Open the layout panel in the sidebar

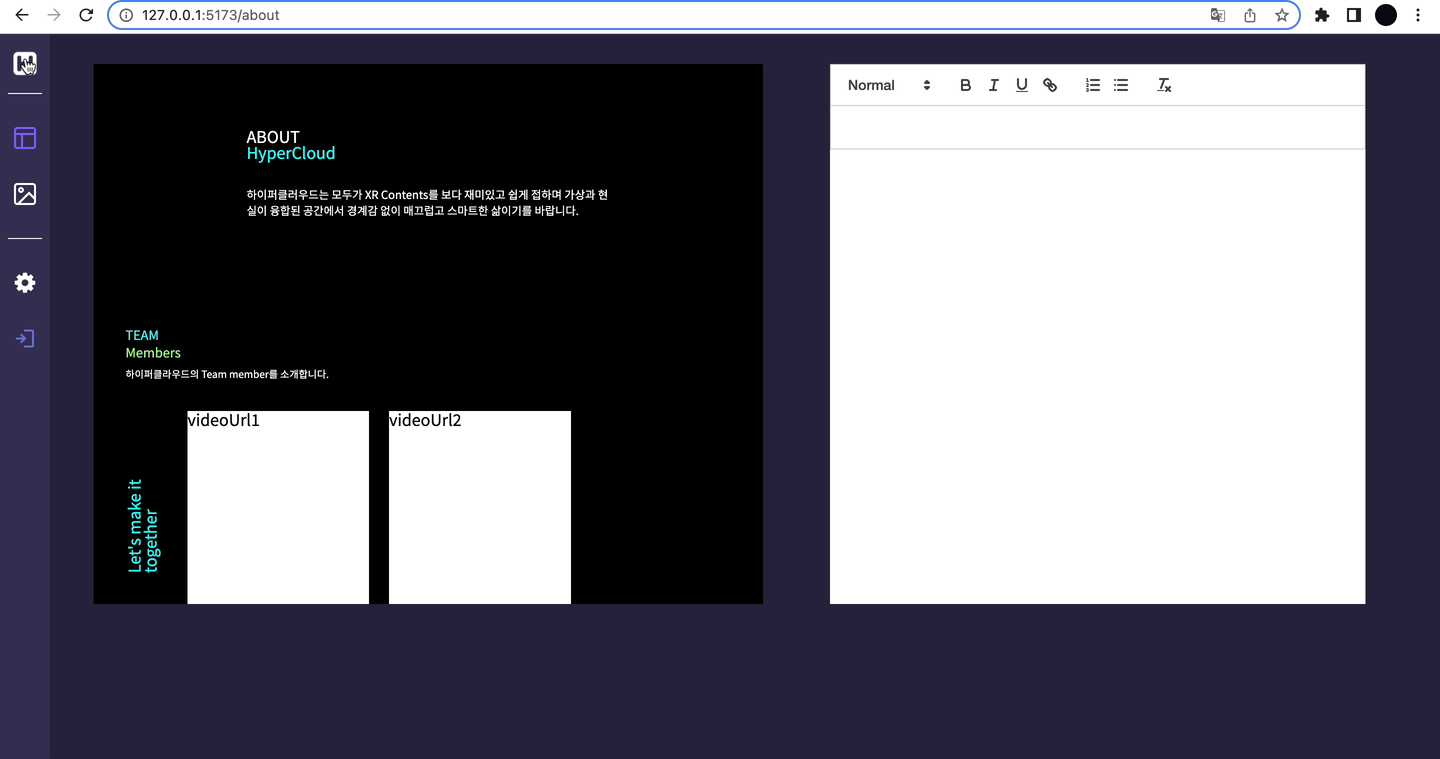coord(25,138)
